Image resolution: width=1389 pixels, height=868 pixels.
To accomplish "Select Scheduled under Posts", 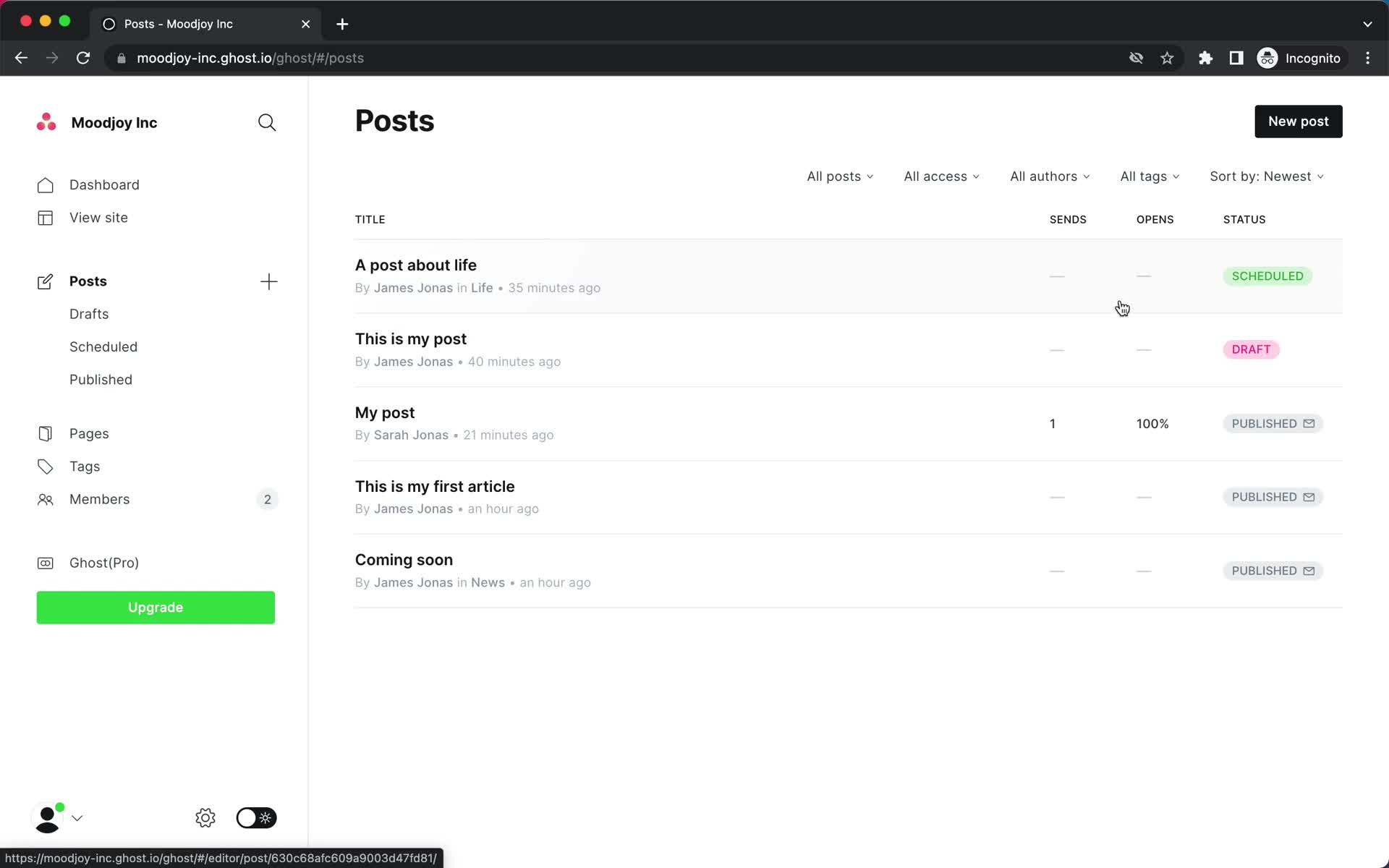I will [103, 347].
